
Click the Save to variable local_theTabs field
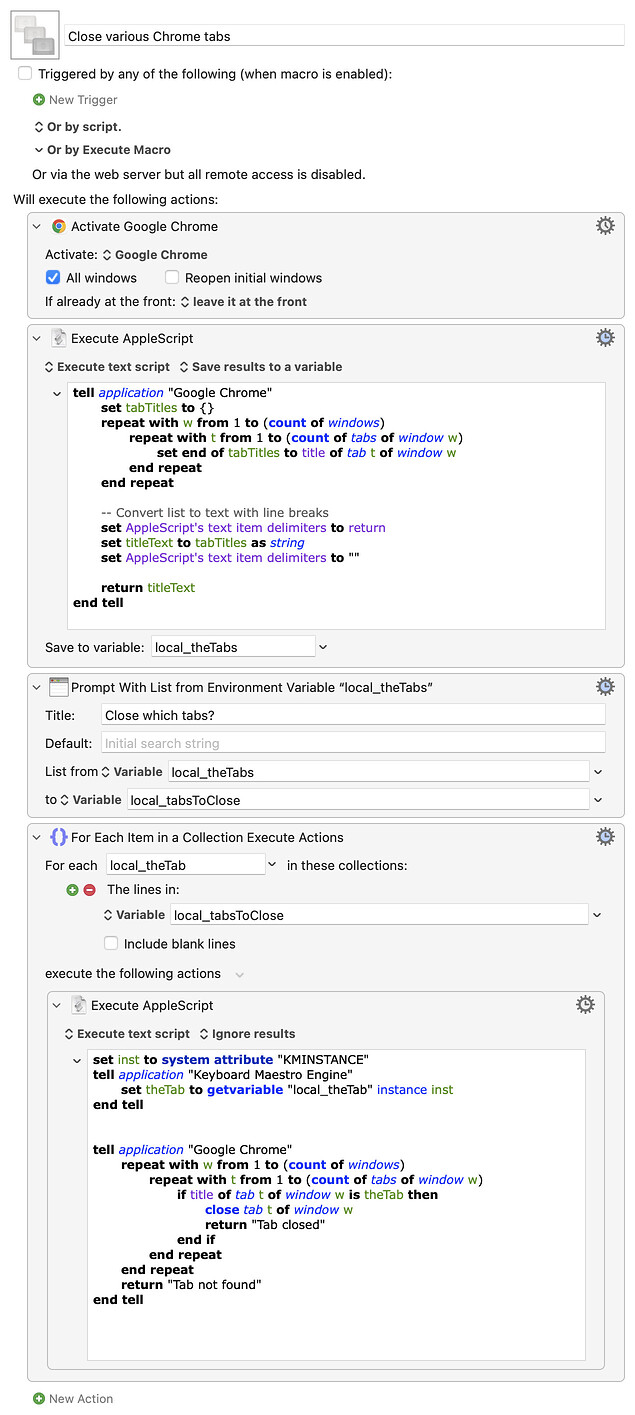pyautogui.click(x=233, y=647)
